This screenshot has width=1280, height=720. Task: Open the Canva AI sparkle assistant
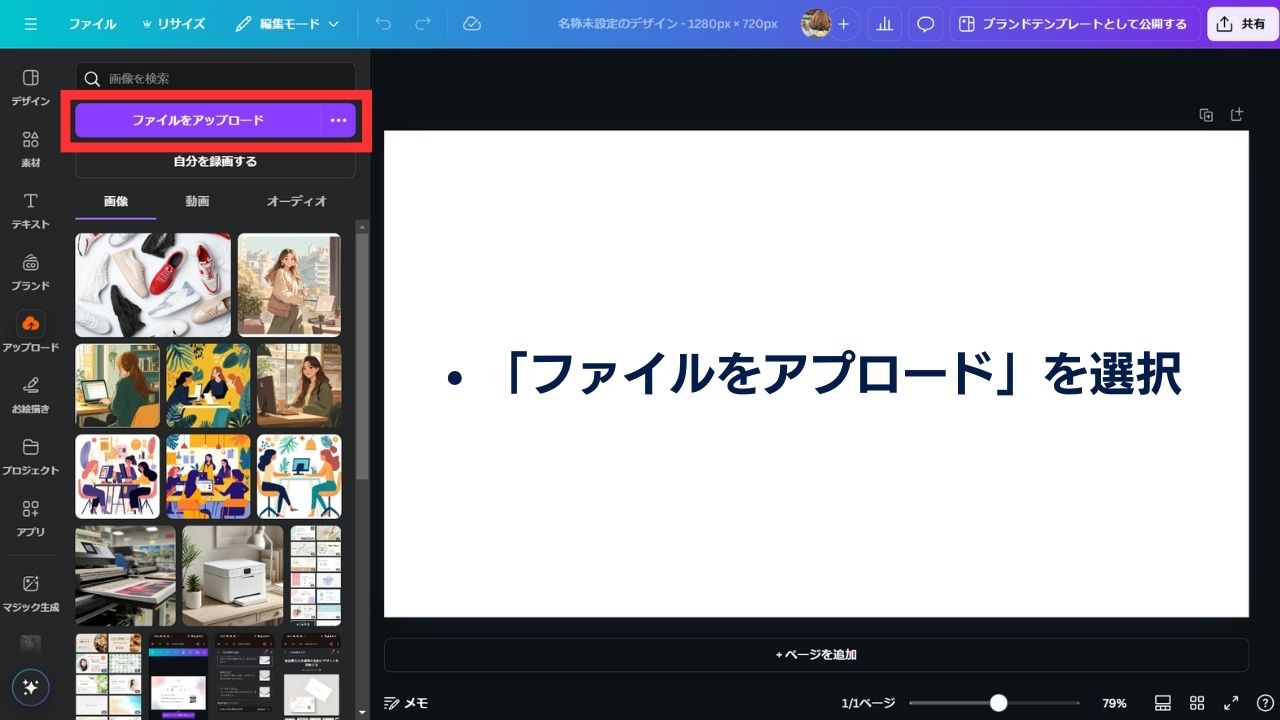click(x=30, y=687)
